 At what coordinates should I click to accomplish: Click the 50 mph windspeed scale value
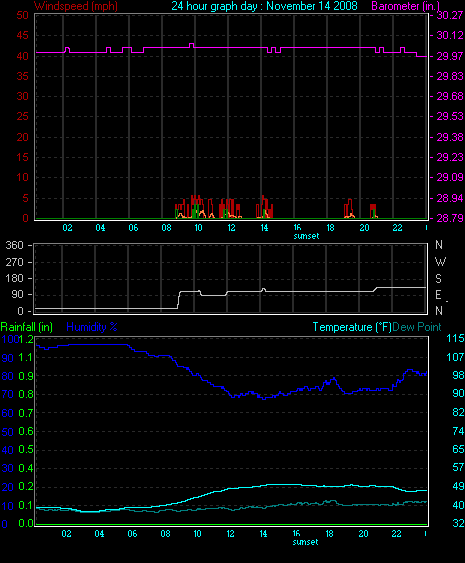(x=22, y=15)
